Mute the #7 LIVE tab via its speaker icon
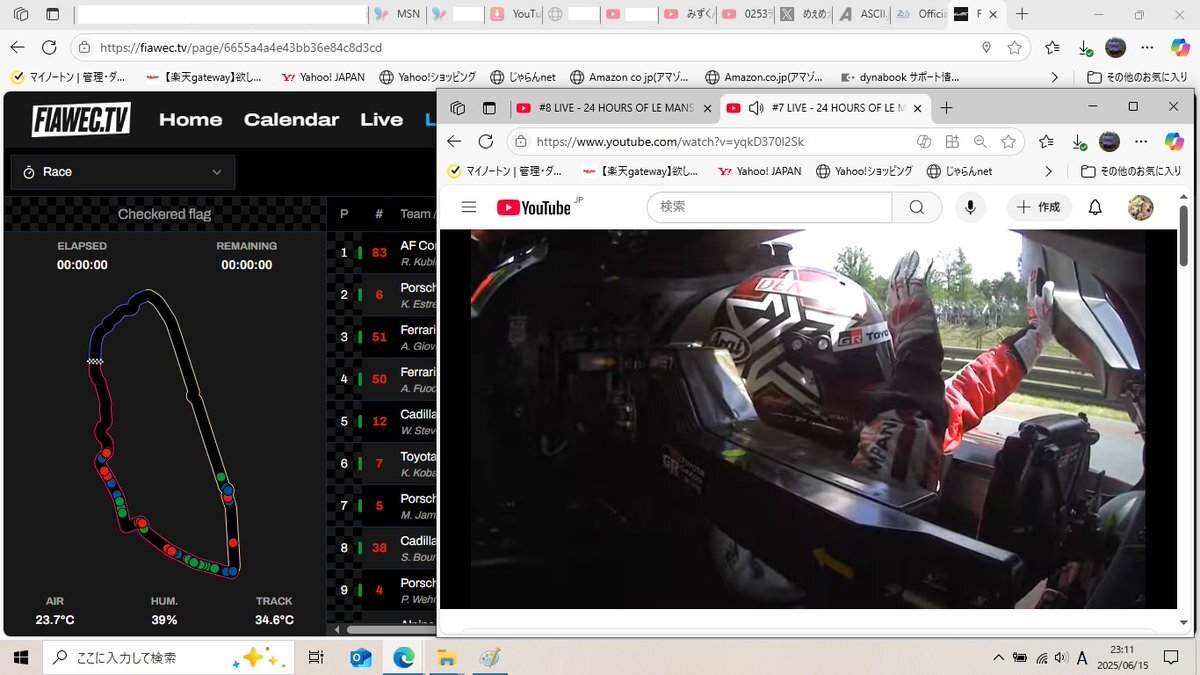 tap(757, 108)
